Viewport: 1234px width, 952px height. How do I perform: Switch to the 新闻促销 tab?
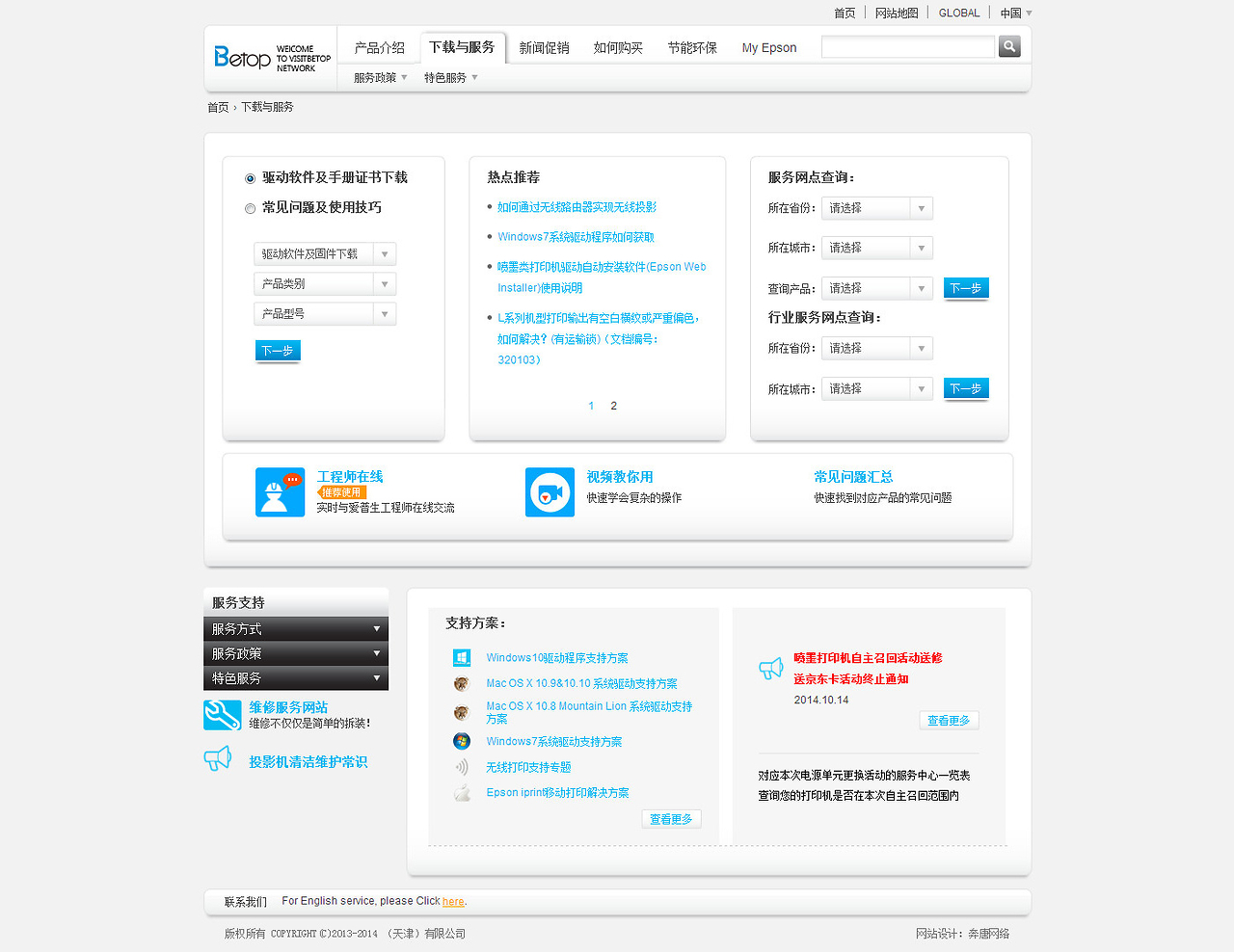pos(543,47)
